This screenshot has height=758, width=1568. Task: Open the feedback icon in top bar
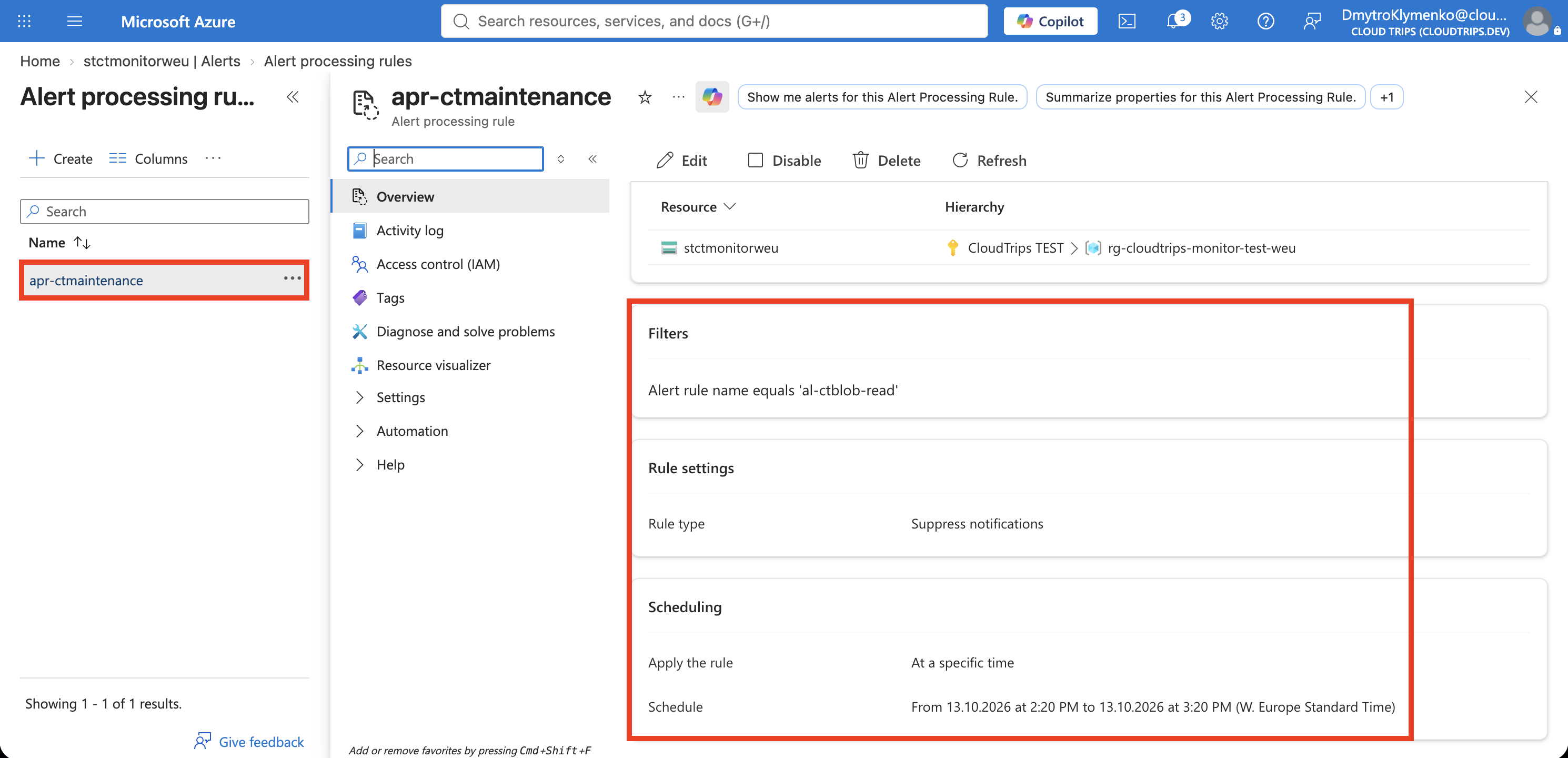[x=1312, y=21]
